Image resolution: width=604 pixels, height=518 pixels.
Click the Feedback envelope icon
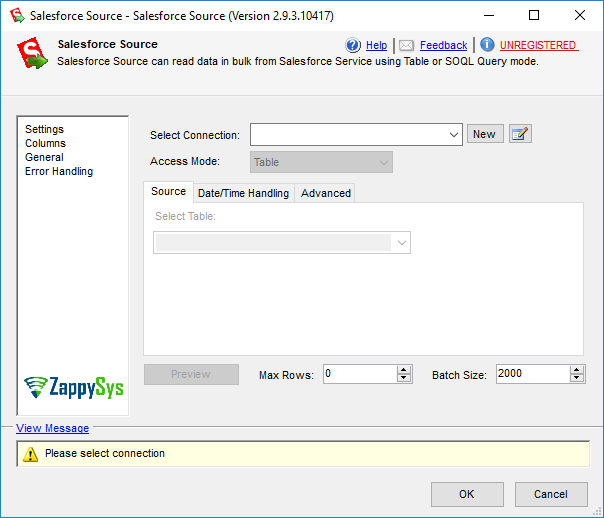click(406, 45)
